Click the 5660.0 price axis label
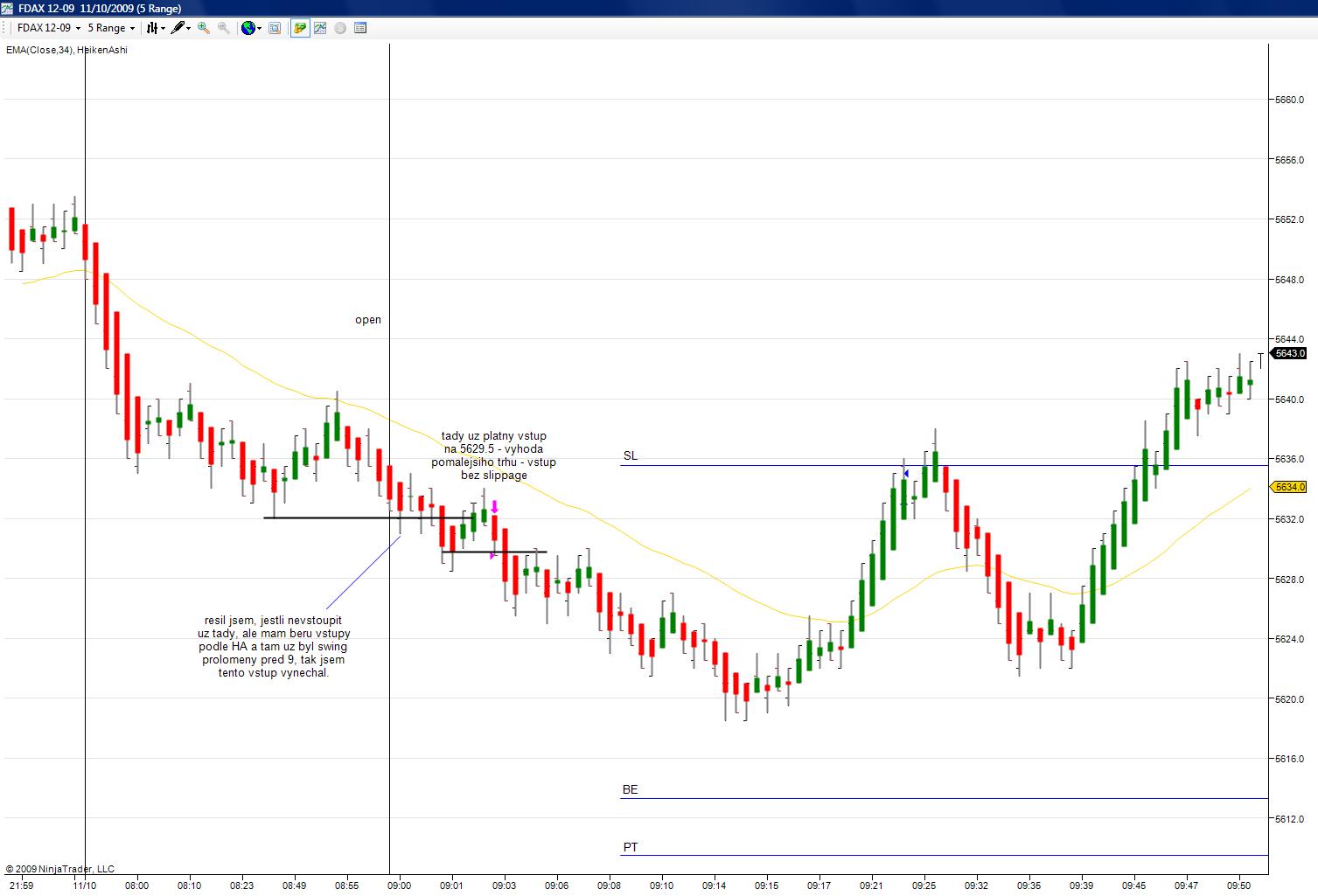Viewport: 1318px width, 896px height. 1289,100
